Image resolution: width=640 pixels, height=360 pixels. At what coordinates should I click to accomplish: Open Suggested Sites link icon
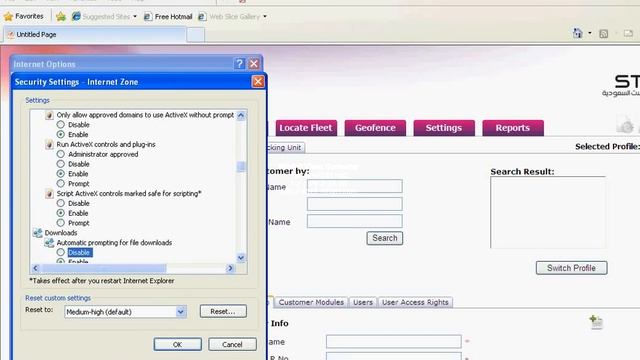coord(76,16)
